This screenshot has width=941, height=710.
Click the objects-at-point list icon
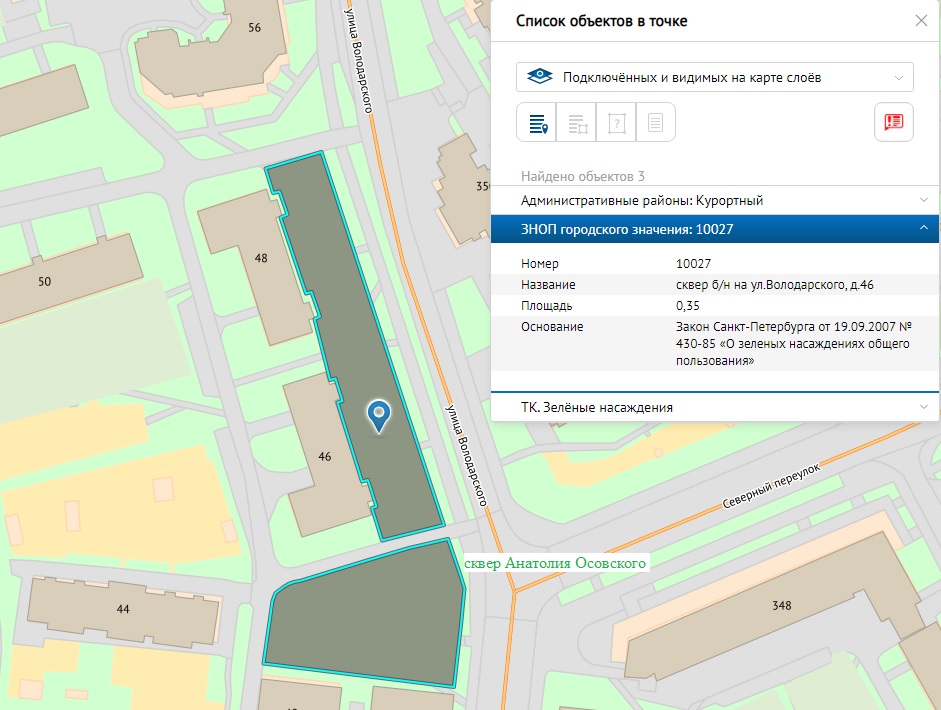click(537, 123)
